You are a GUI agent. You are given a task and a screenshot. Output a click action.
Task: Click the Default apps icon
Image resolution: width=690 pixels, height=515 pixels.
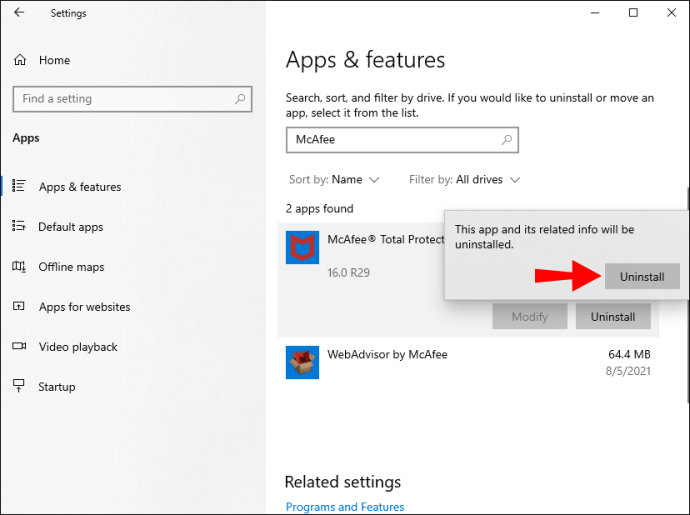18,226
